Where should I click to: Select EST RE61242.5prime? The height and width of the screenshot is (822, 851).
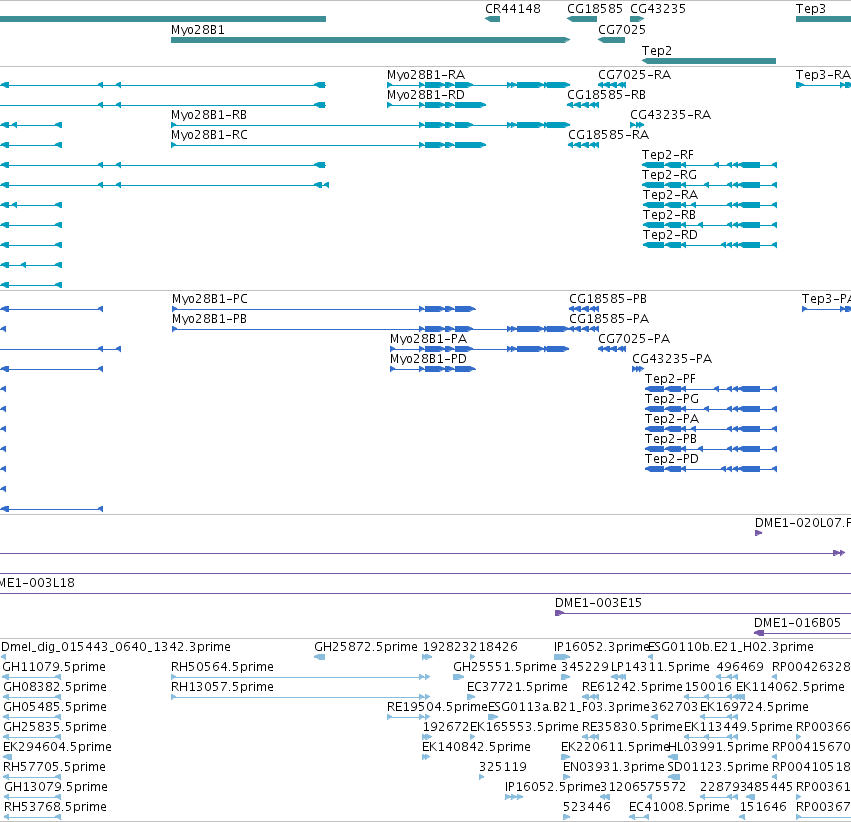pos(590,697)
